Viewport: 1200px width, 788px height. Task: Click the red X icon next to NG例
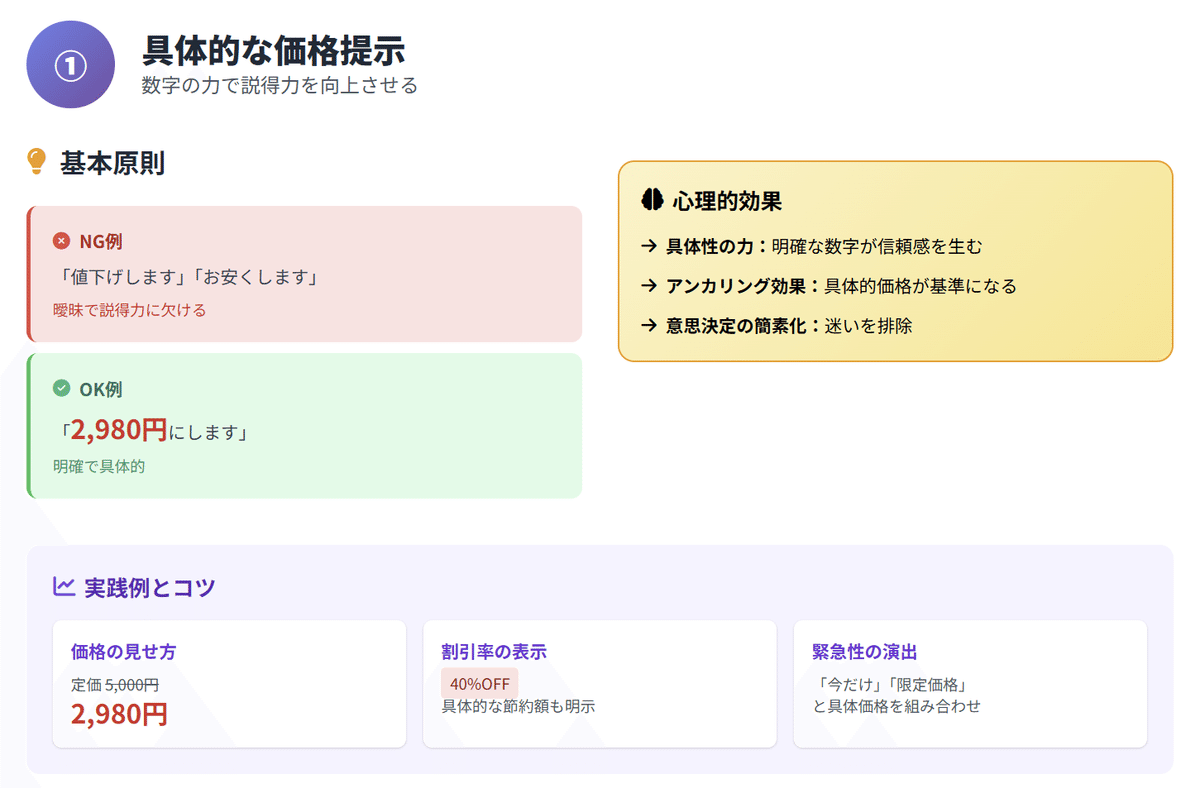tap(61, 241)
